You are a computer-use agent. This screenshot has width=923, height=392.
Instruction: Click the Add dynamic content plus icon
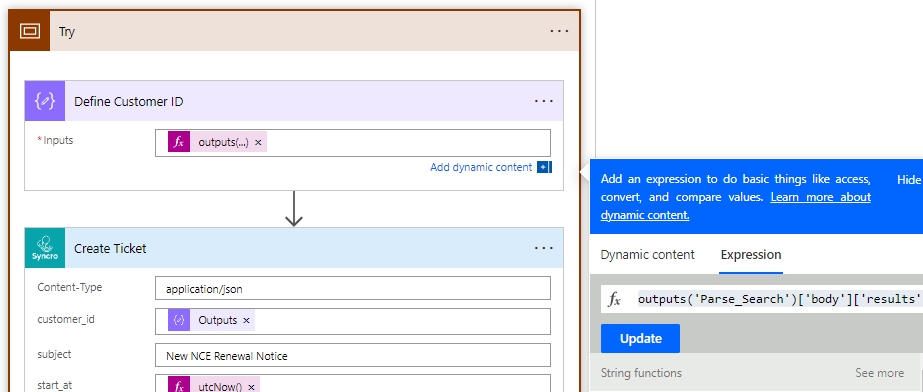[x=544, y=167]
